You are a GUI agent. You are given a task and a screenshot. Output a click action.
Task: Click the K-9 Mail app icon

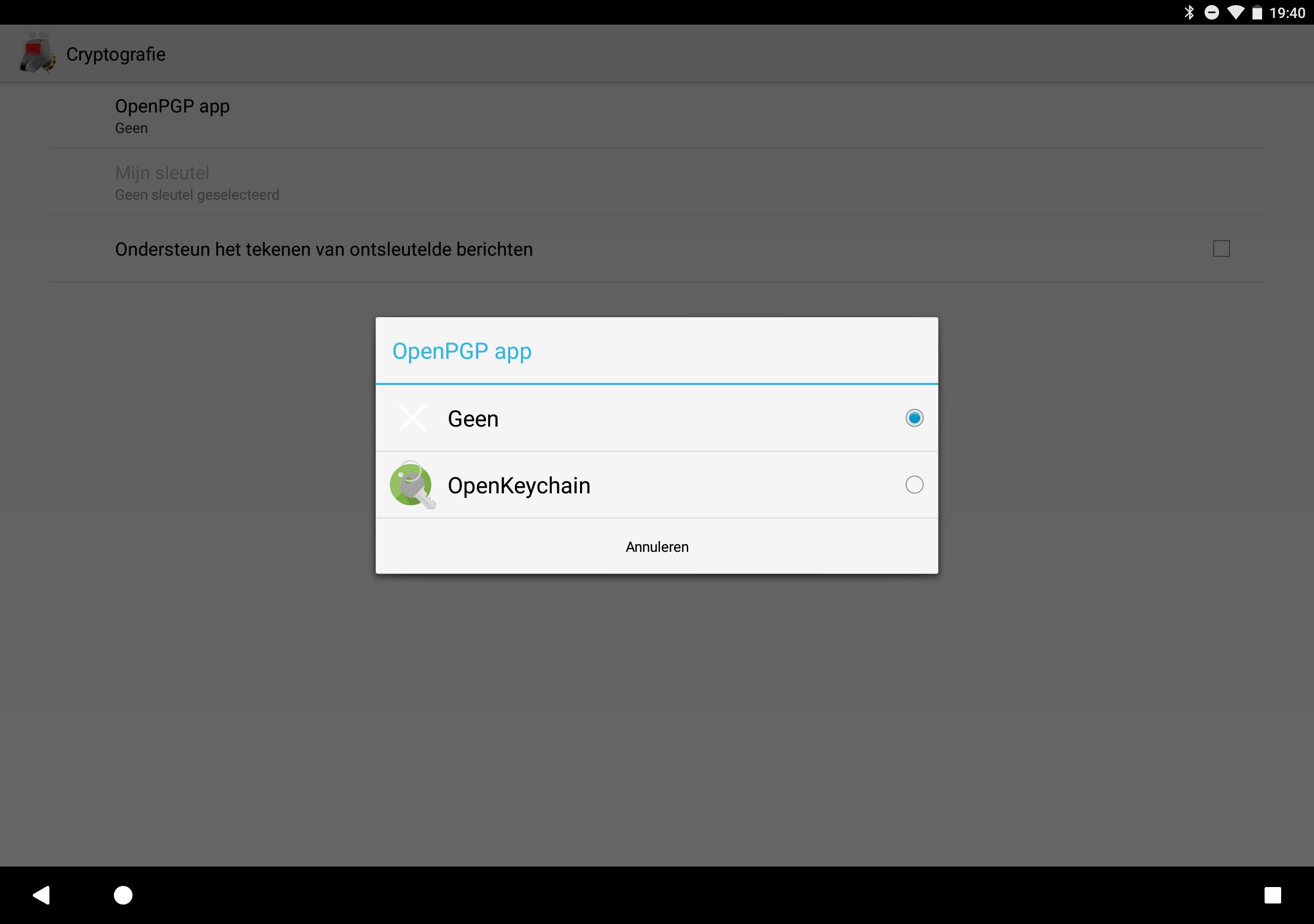point(37,53)
